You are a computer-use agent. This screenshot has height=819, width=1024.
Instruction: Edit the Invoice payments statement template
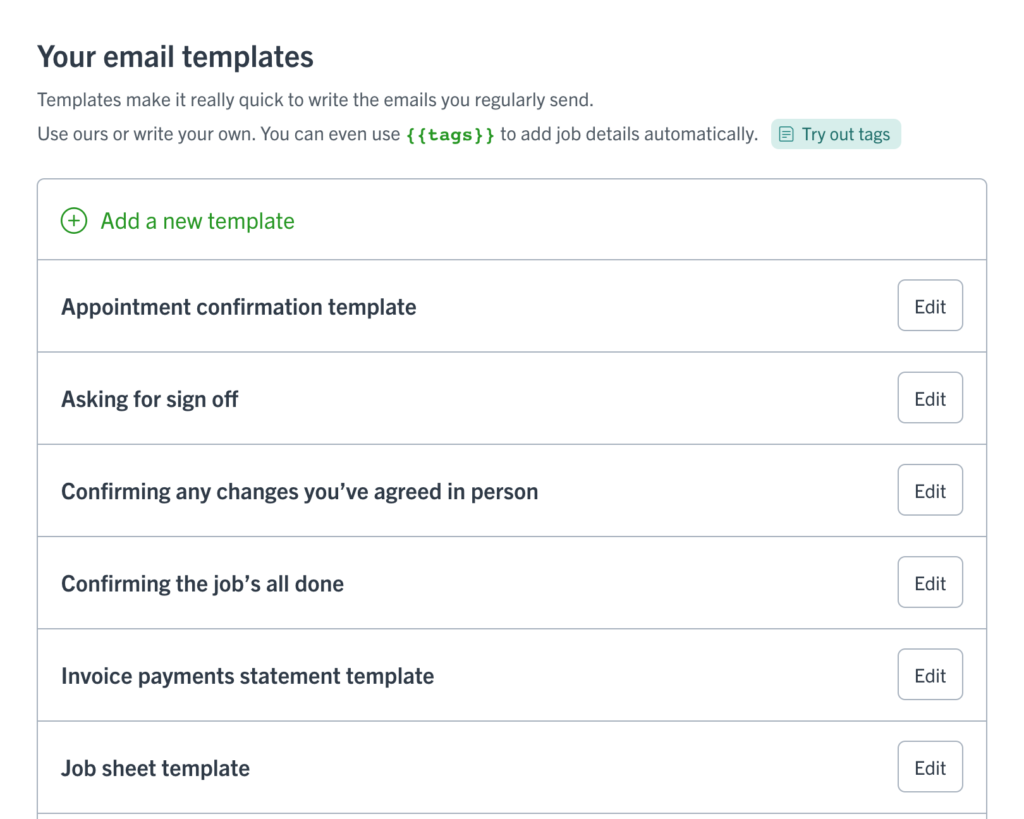(x=930, y=674)
